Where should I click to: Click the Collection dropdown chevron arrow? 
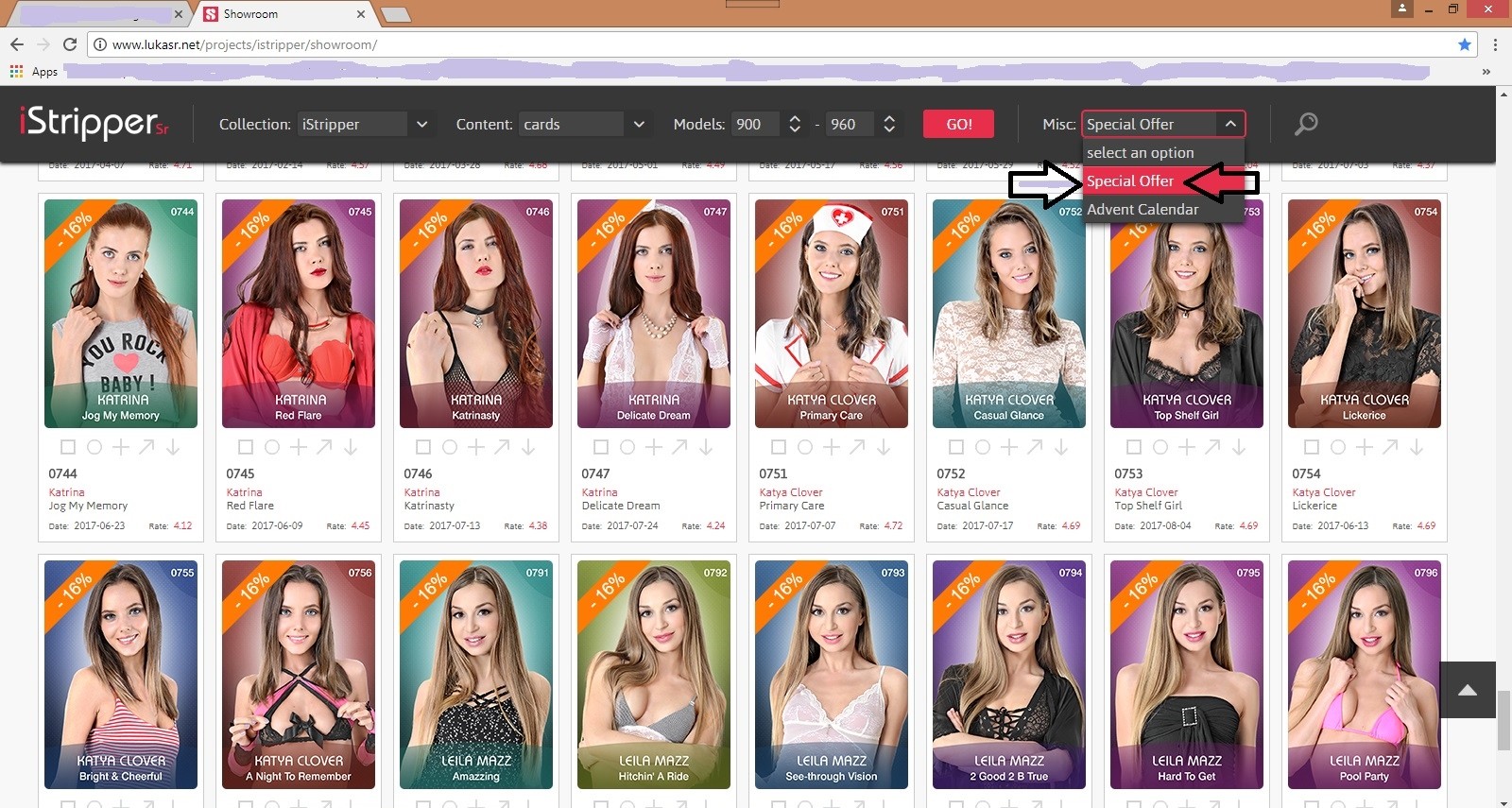[421, 124]
